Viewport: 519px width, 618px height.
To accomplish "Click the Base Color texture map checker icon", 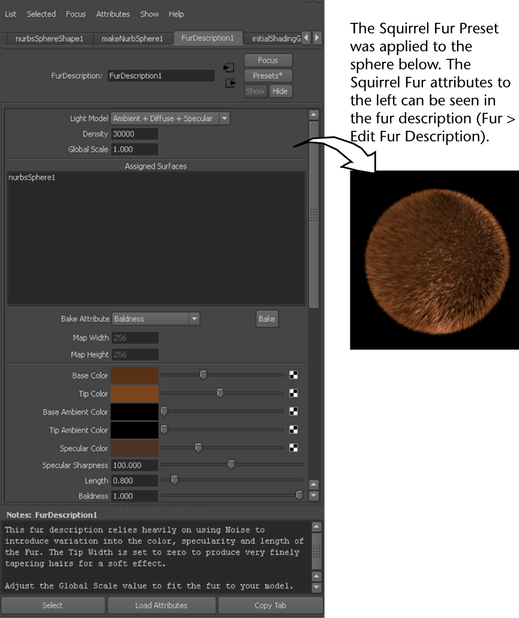I will point(294,375).
